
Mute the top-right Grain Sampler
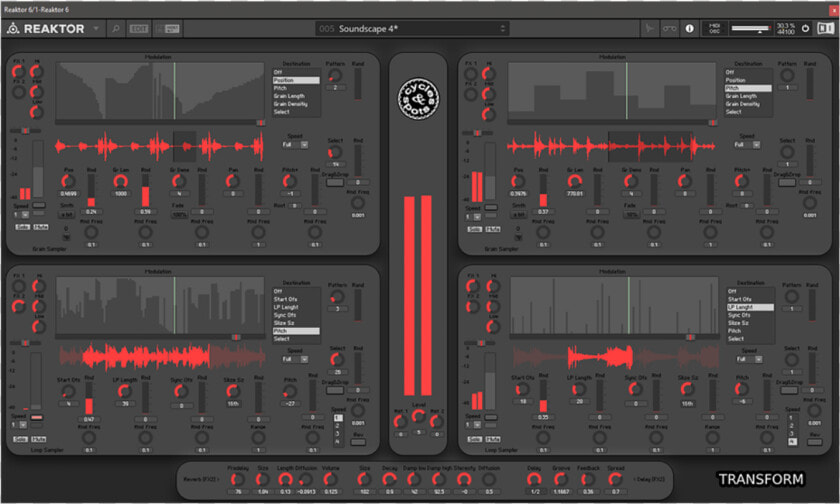point(493,229)
